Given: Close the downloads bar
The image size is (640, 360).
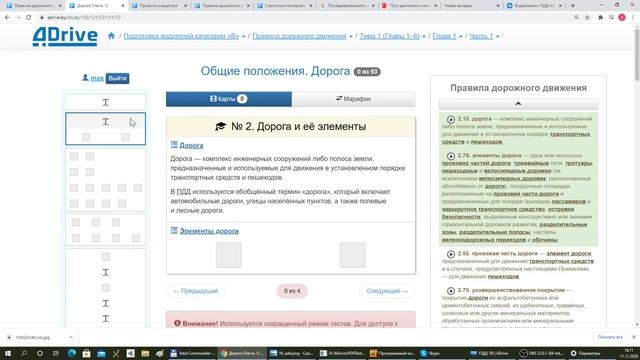Looking at the screenshot, I should click(633, 337).
